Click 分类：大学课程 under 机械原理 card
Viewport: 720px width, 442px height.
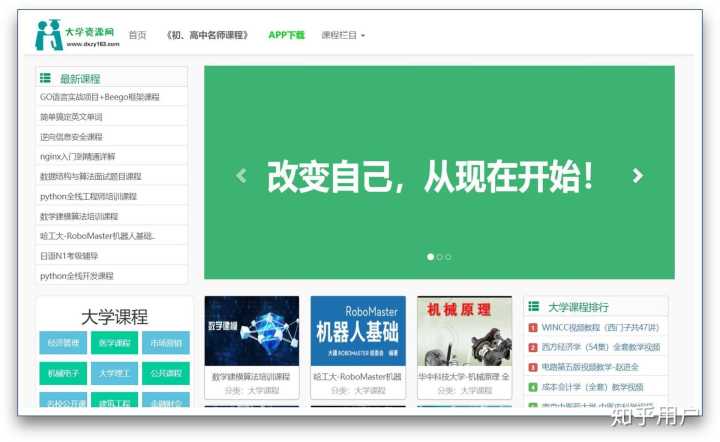(464, 391)
